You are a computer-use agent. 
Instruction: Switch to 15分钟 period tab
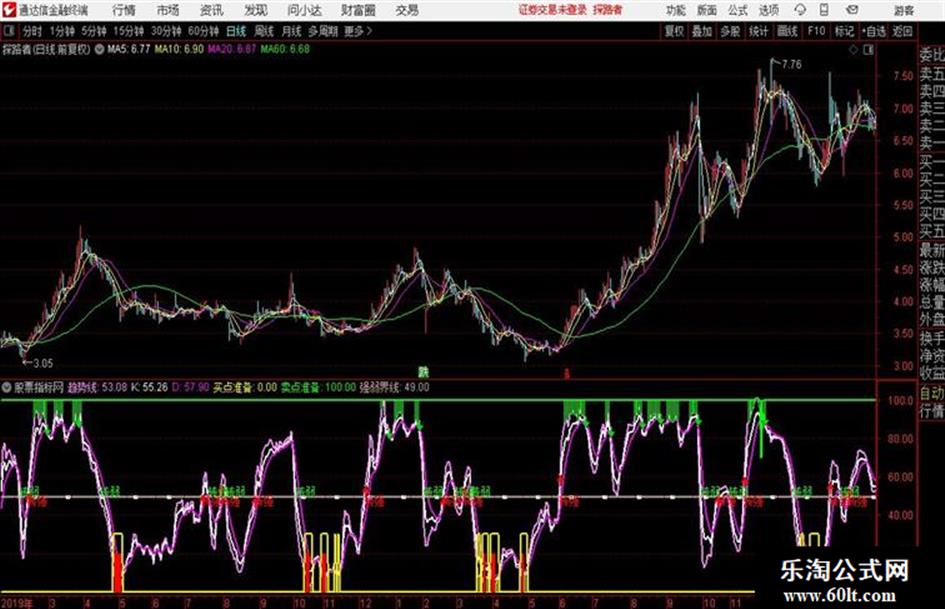click(x=128, y=31)
